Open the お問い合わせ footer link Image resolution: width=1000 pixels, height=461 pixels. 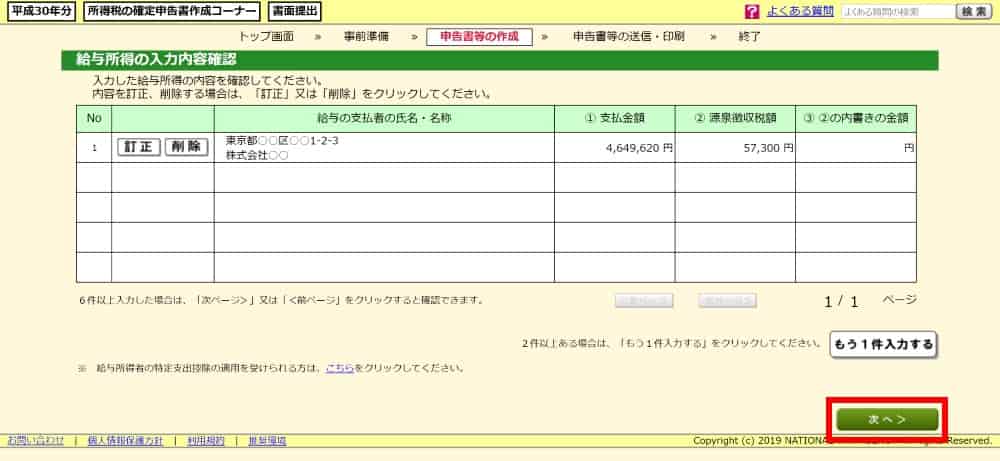[x=36, y=440]
